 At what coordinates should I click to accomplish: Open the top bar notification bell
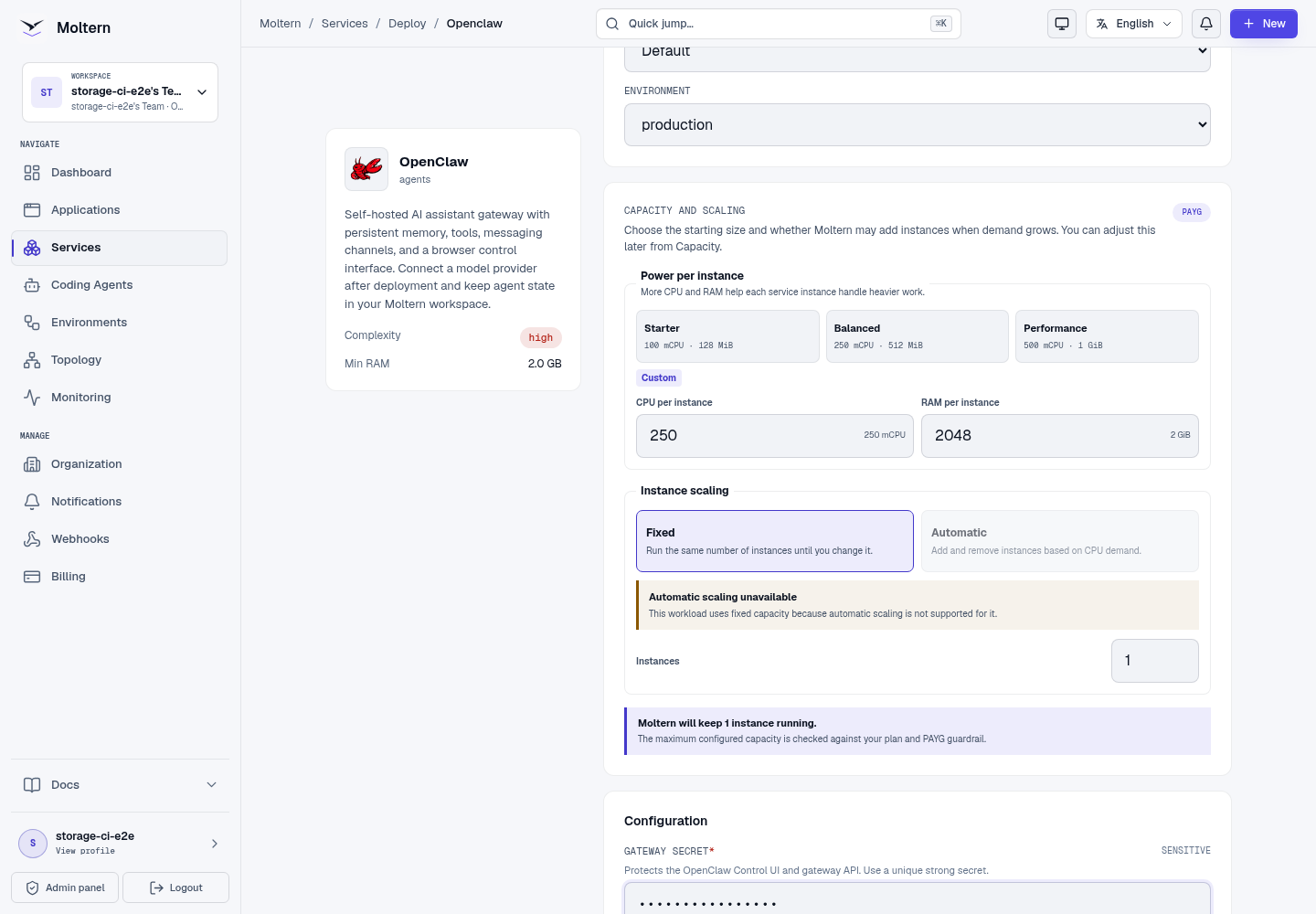point(1206,24)
